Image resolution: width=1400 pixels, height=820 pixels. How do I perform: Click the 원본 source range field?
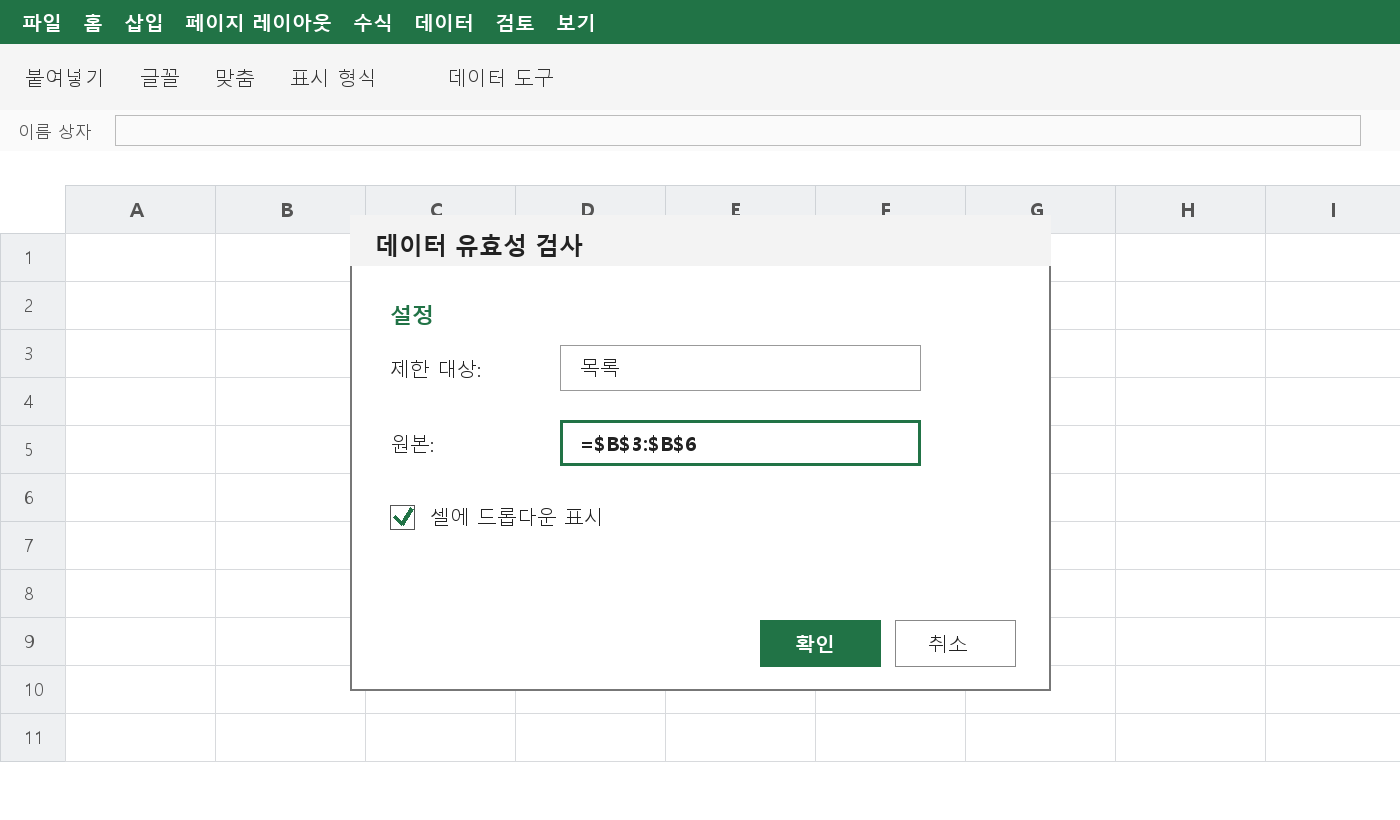740,443
